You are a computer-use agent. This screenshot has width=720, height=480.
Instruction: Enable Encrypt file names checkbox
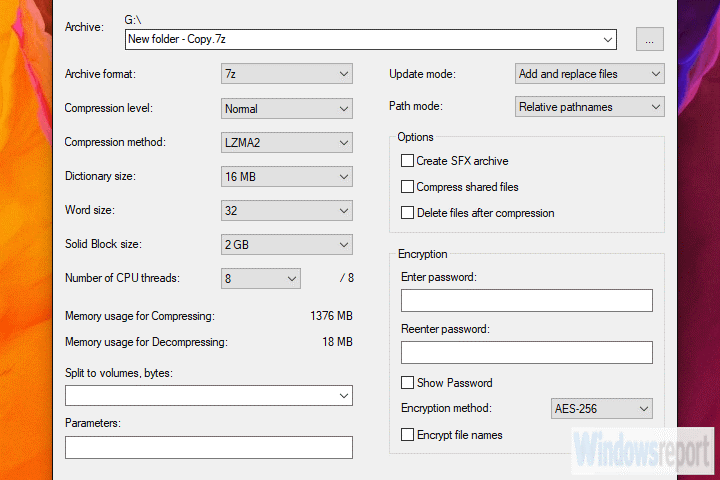pyautogui.click(x=407, y=435)
